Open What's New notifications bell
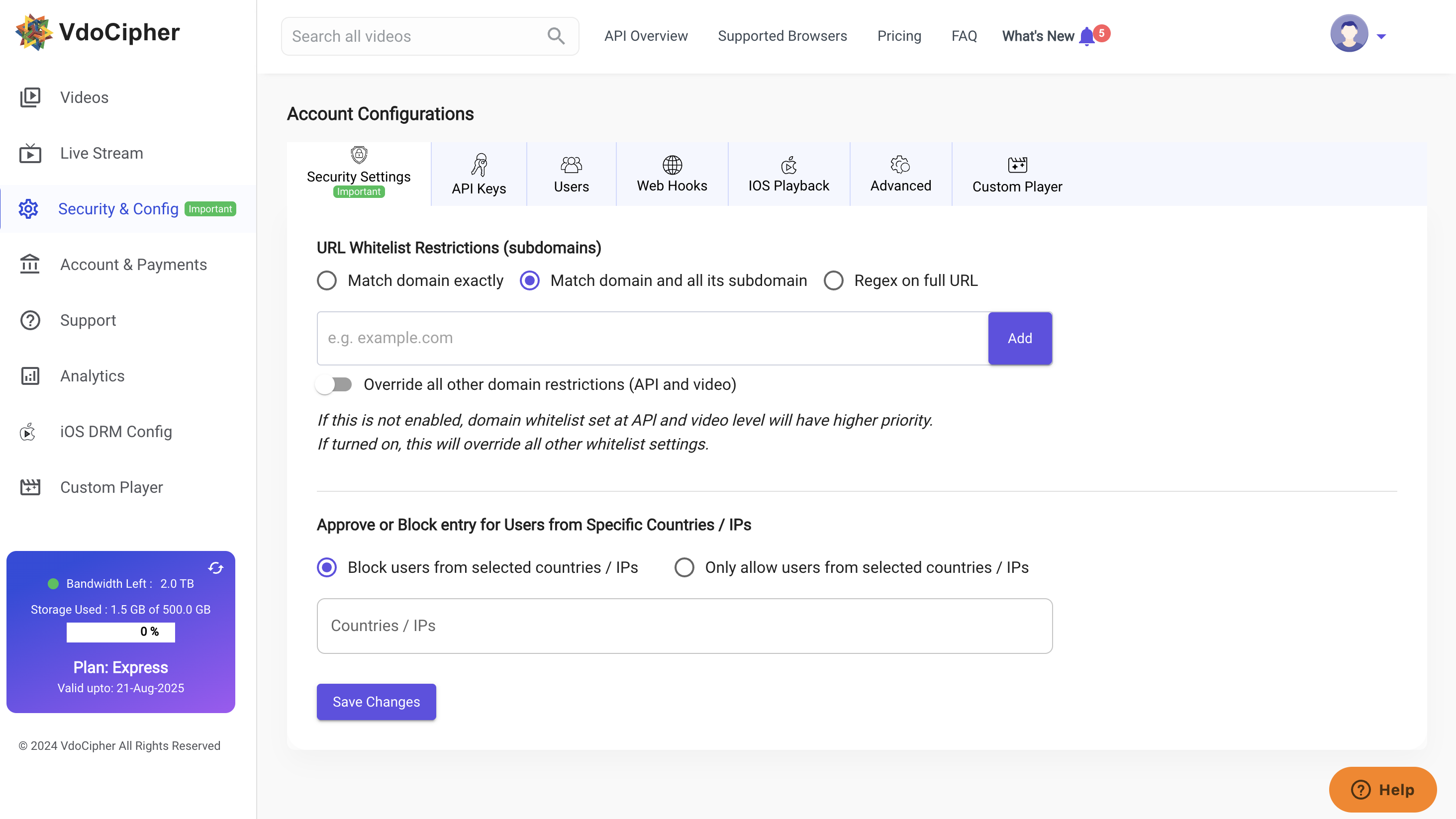The height and width of the screenshot is (819, 1456). coord(1087,35)
